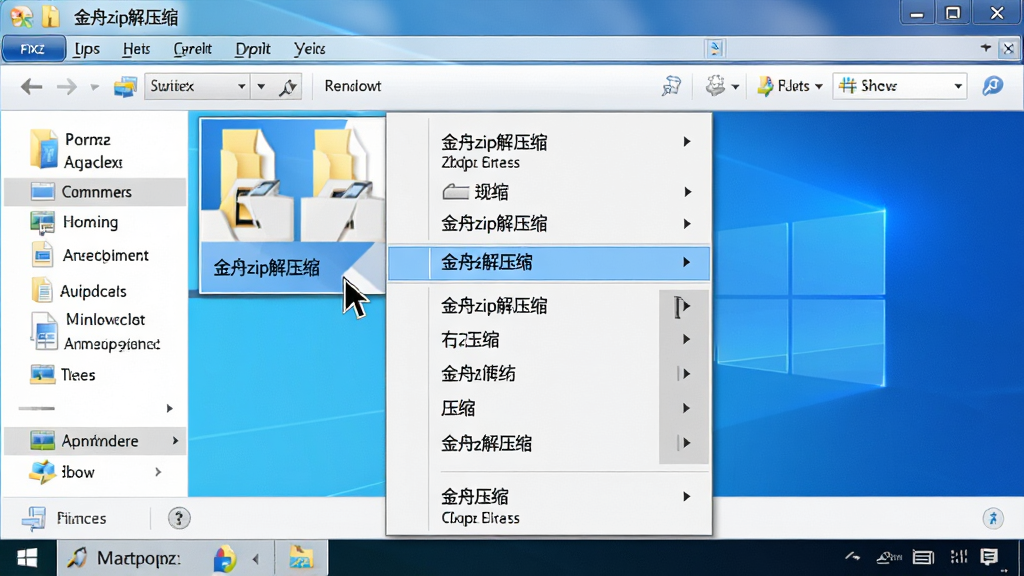This screenshot has height=576, width=1024.
Task: Click the accessibility icon at bottom right
Action: [993, 519]
